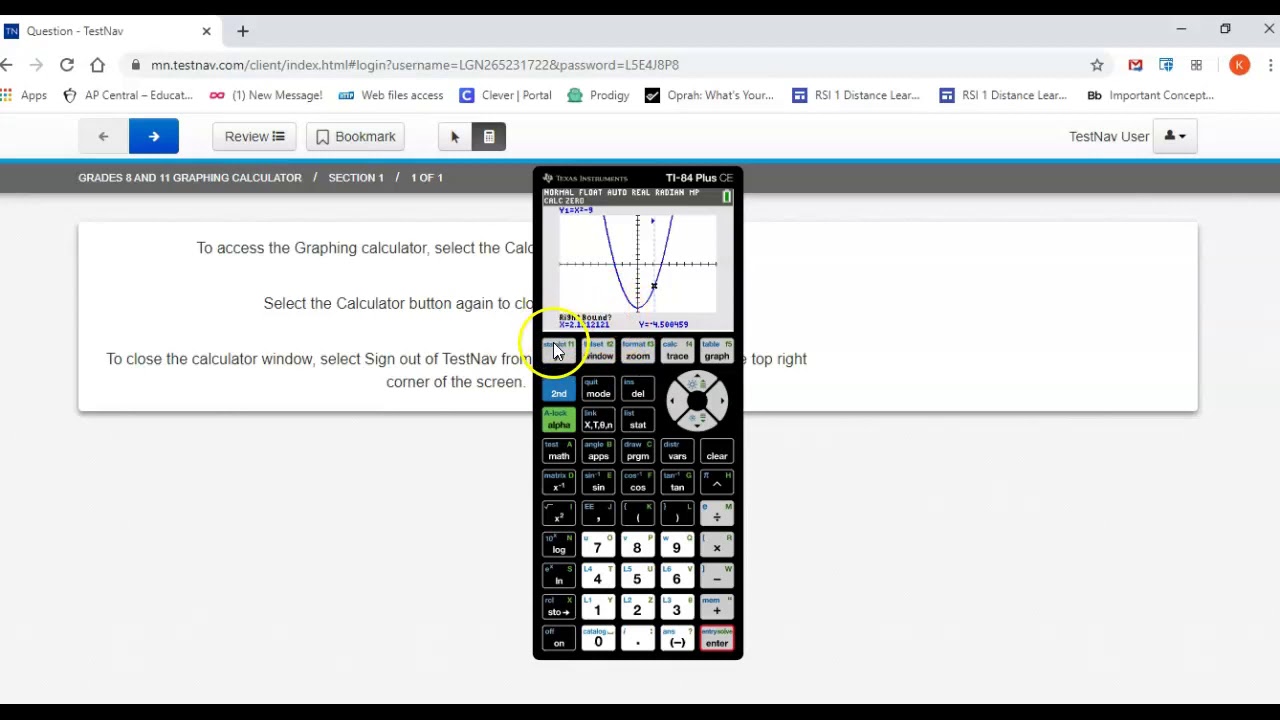Bookmark this question
The width and height of the screenshot is (1280, 720).
(x=355, y=136)
